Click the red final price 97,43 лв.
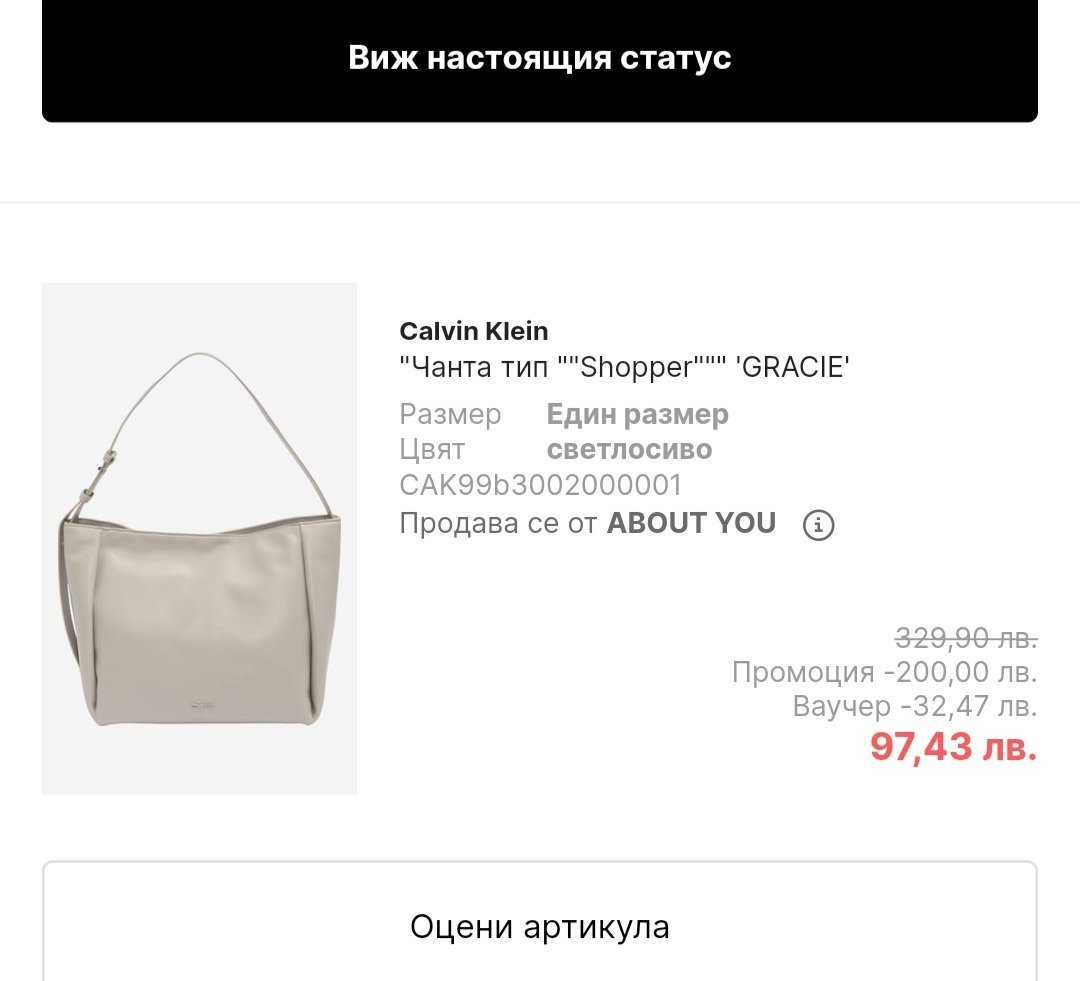The height and width of the screenshot is (981, 1080). click(952, 746)
